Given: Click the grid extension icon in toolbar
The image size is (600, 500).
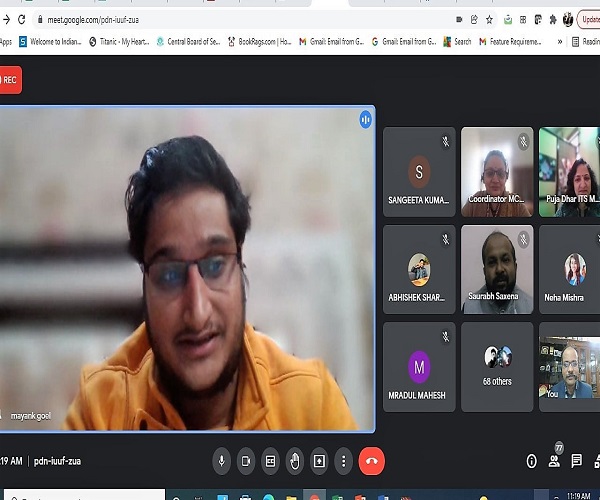Looking at the screenshot, I should click(x=523, y=20).
